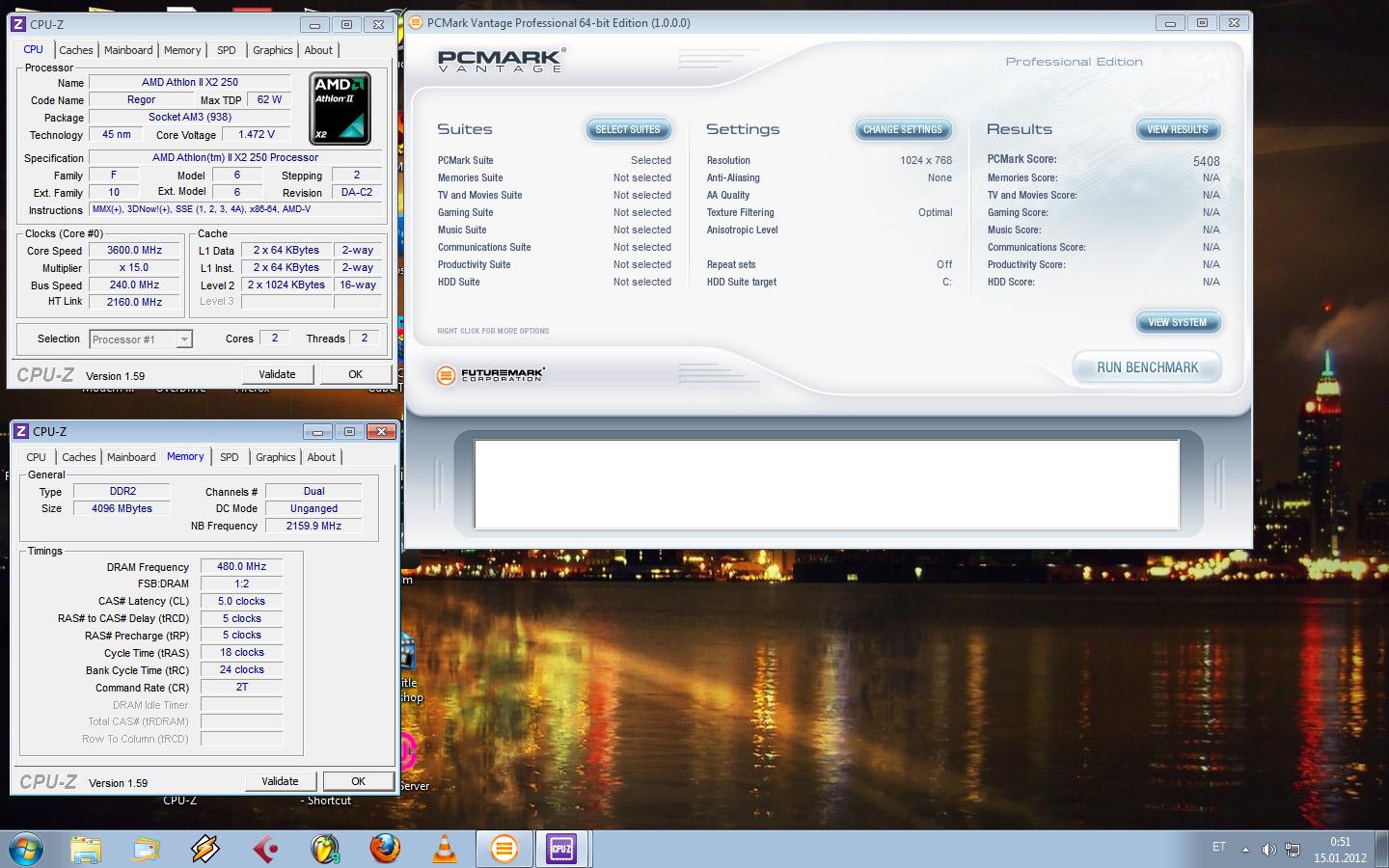The height and width of the screenshot is (868, 1389).
Task: Click the Gaming Suite row
Action: [x=555, y=212]
